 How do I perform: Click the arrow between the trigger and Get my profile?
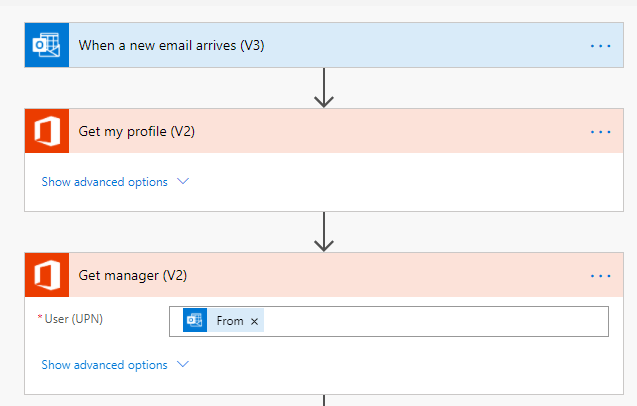323,88
